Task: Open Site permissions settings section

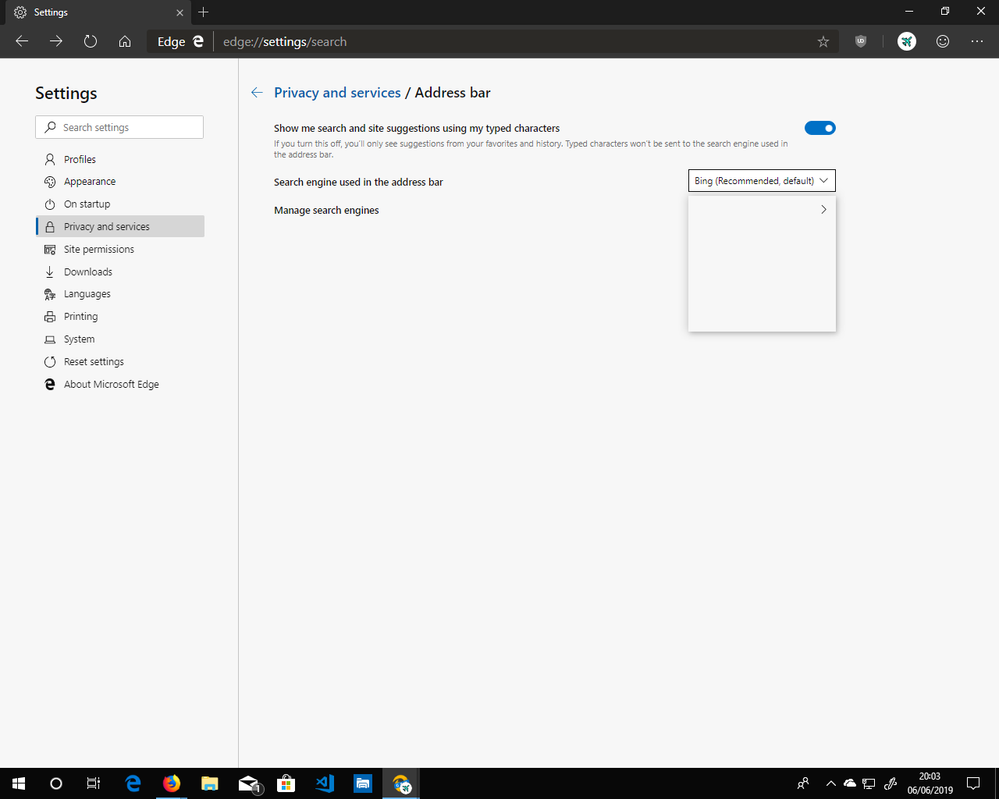Action: pyautogui.click(x=120, y=249)
